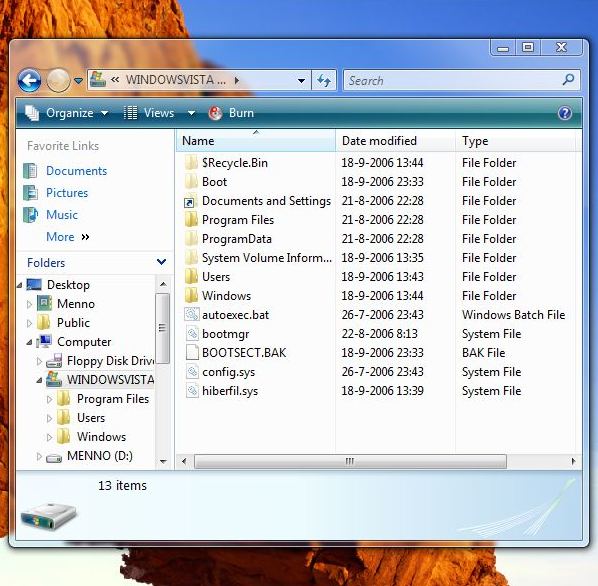Viewport: 598px width, 586px height.
Task: Sort by the Name column header
Action: coord(256,141)
